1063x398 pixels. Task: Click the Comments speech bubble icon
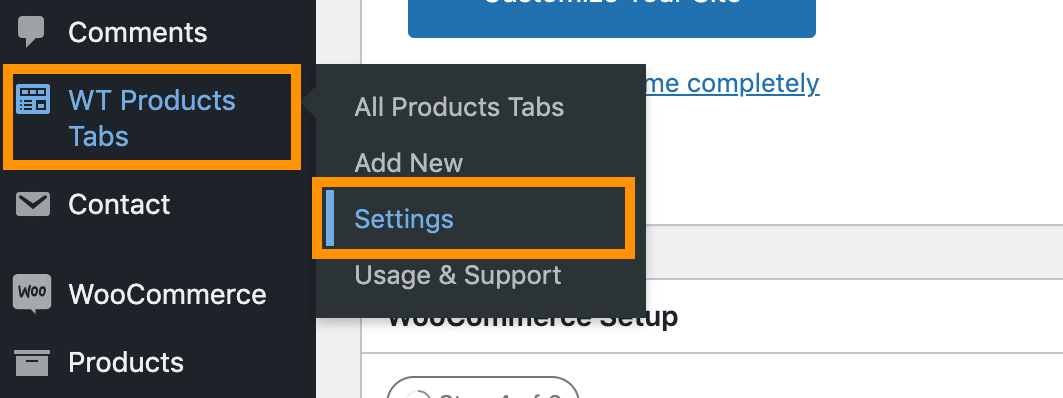[x=31, y=32]
